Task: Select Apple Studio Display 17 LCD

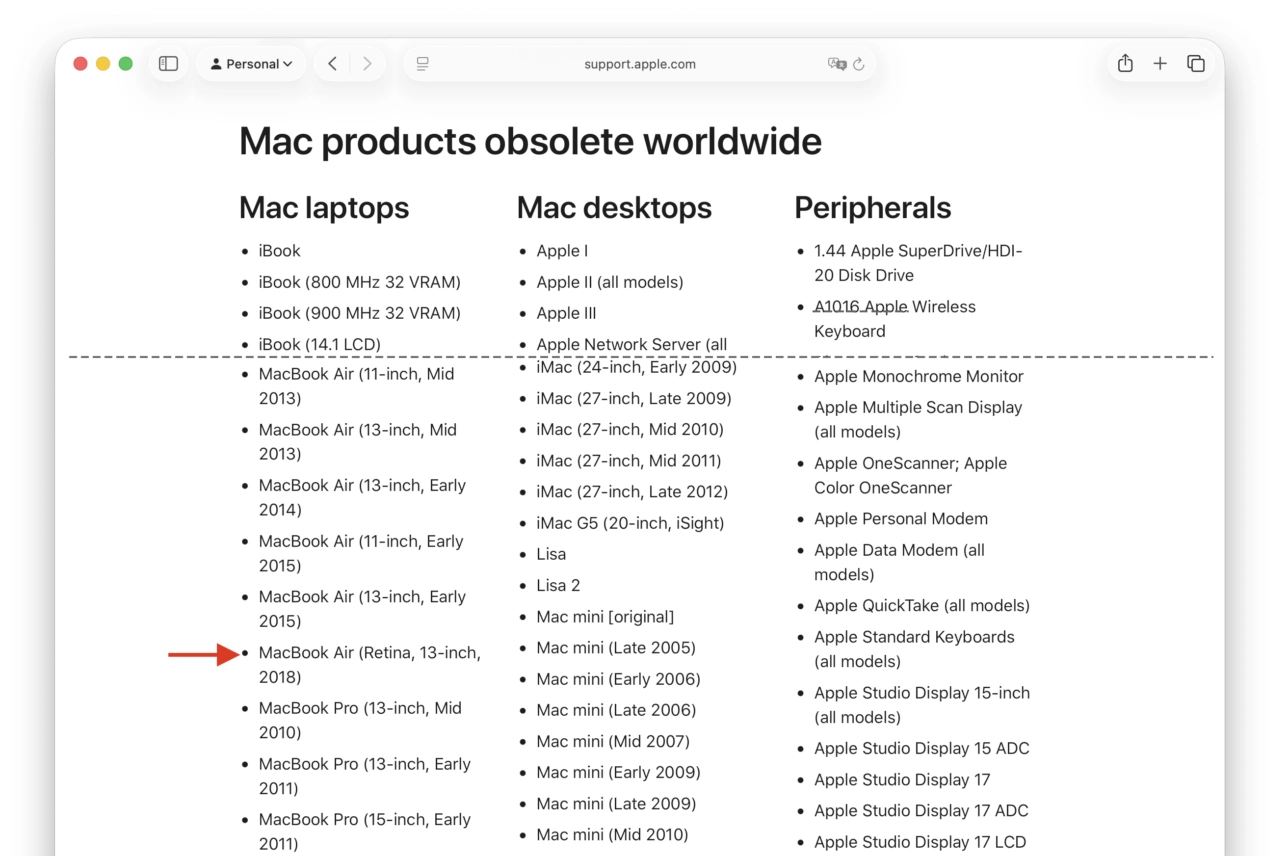Action: pyautogui.click(x=920, y=842)
